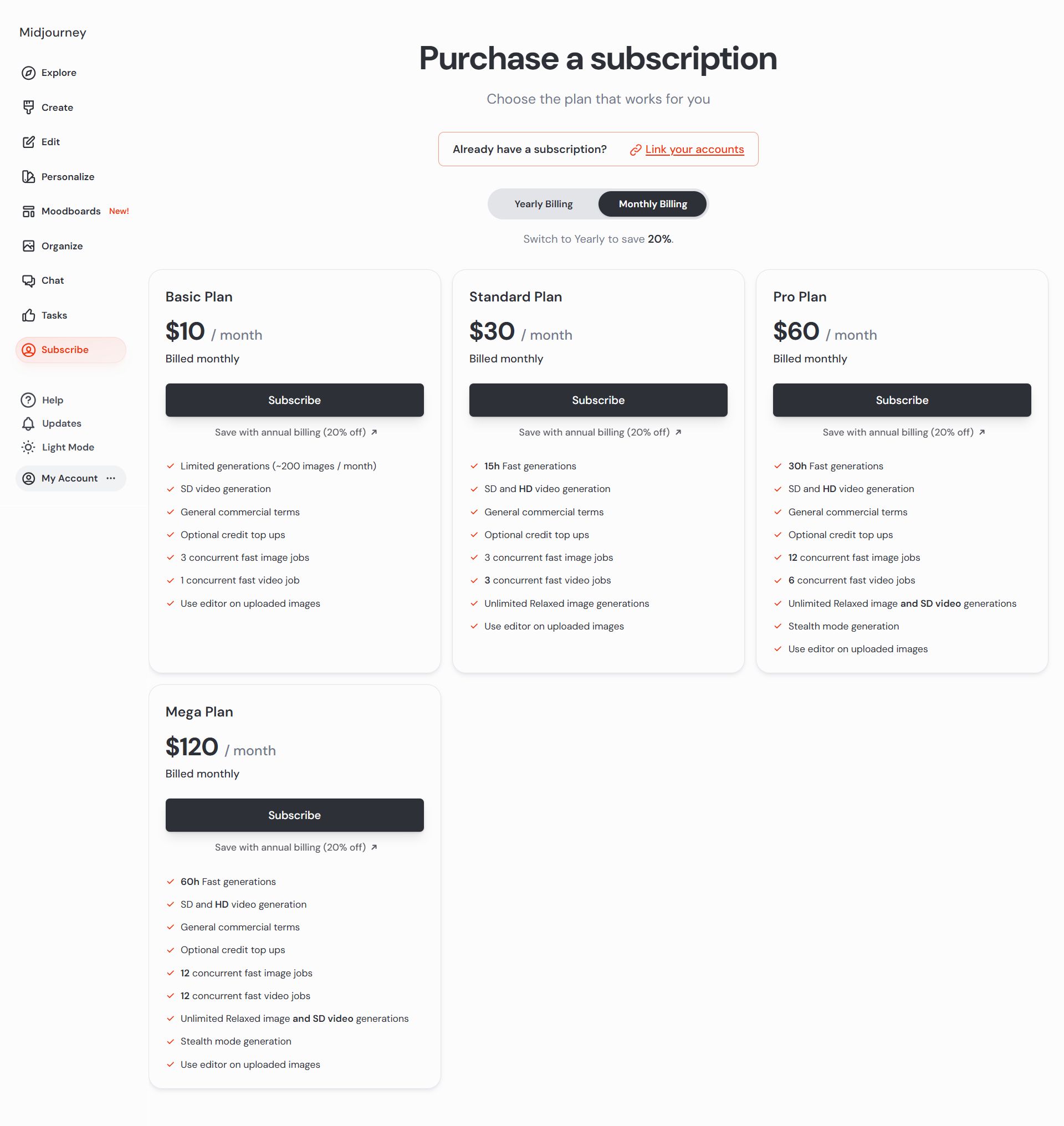Click the Moodboards icon
Image resolution: width=1064 pixels, height=1126 pixels.
[x=28, y=211]
